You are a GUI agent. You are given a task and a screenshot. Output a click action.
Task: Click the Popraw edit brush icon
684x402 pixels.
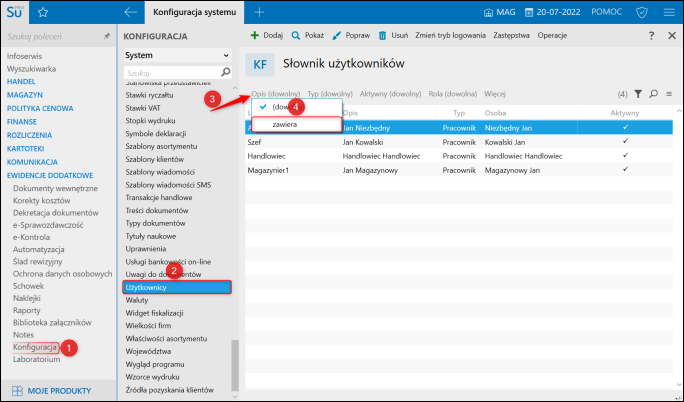coord(336,35)
